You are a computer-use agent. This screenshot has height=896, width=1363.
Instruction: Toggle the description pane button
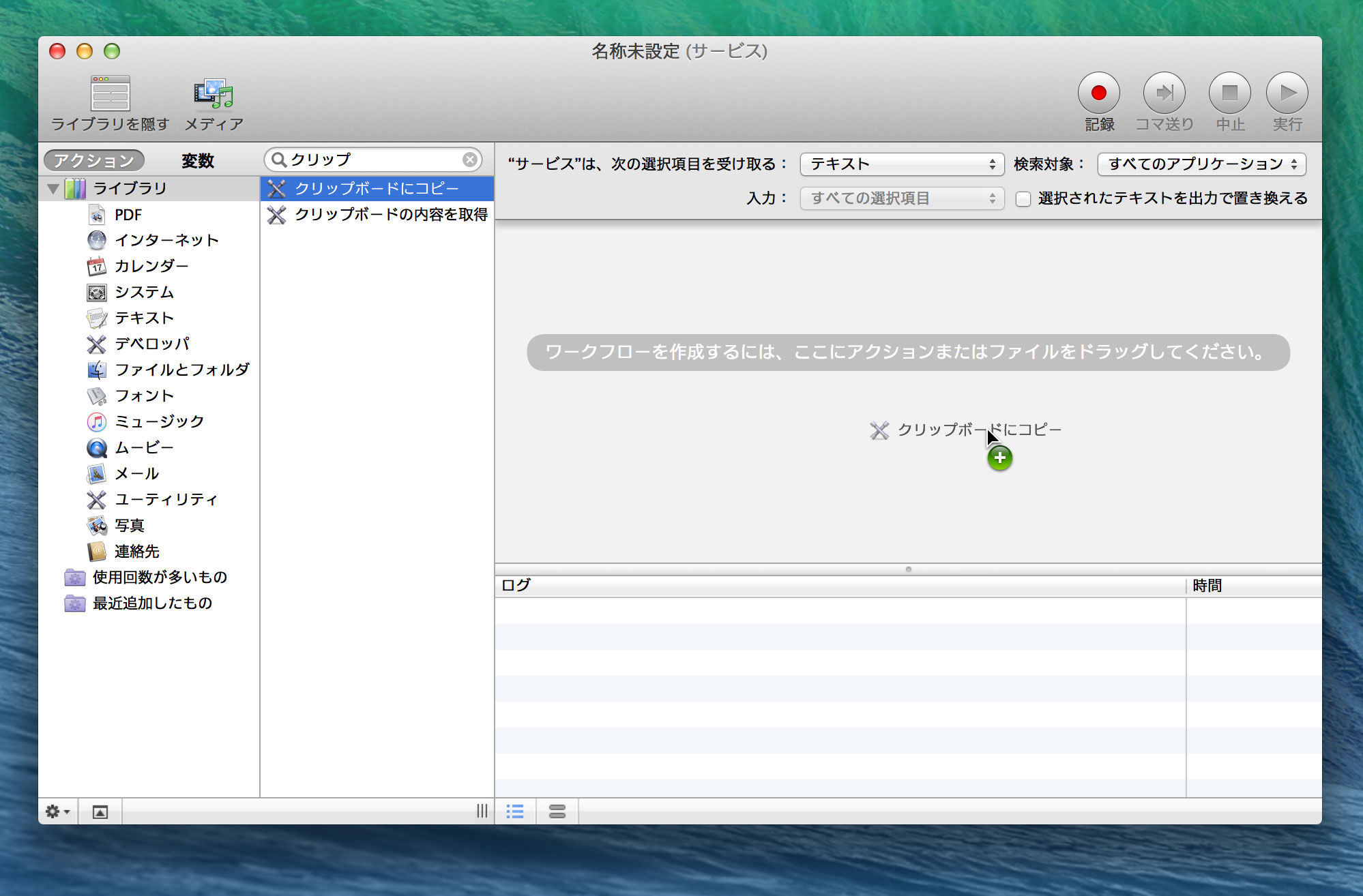(x=100, y=811)
